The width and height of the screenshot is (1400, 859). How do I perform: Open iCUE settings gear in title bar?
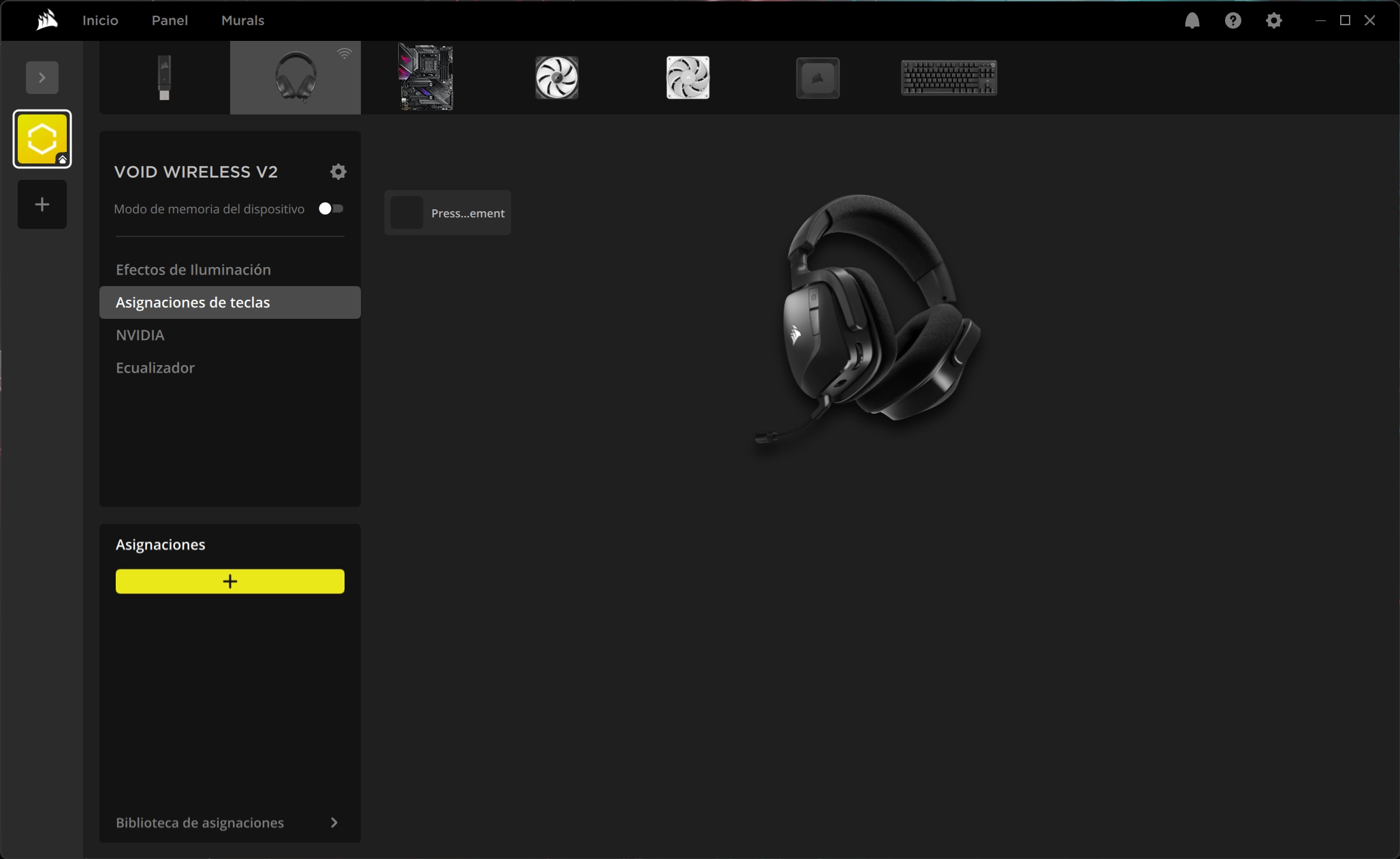pyautogui.click(x=1273, y=20)
